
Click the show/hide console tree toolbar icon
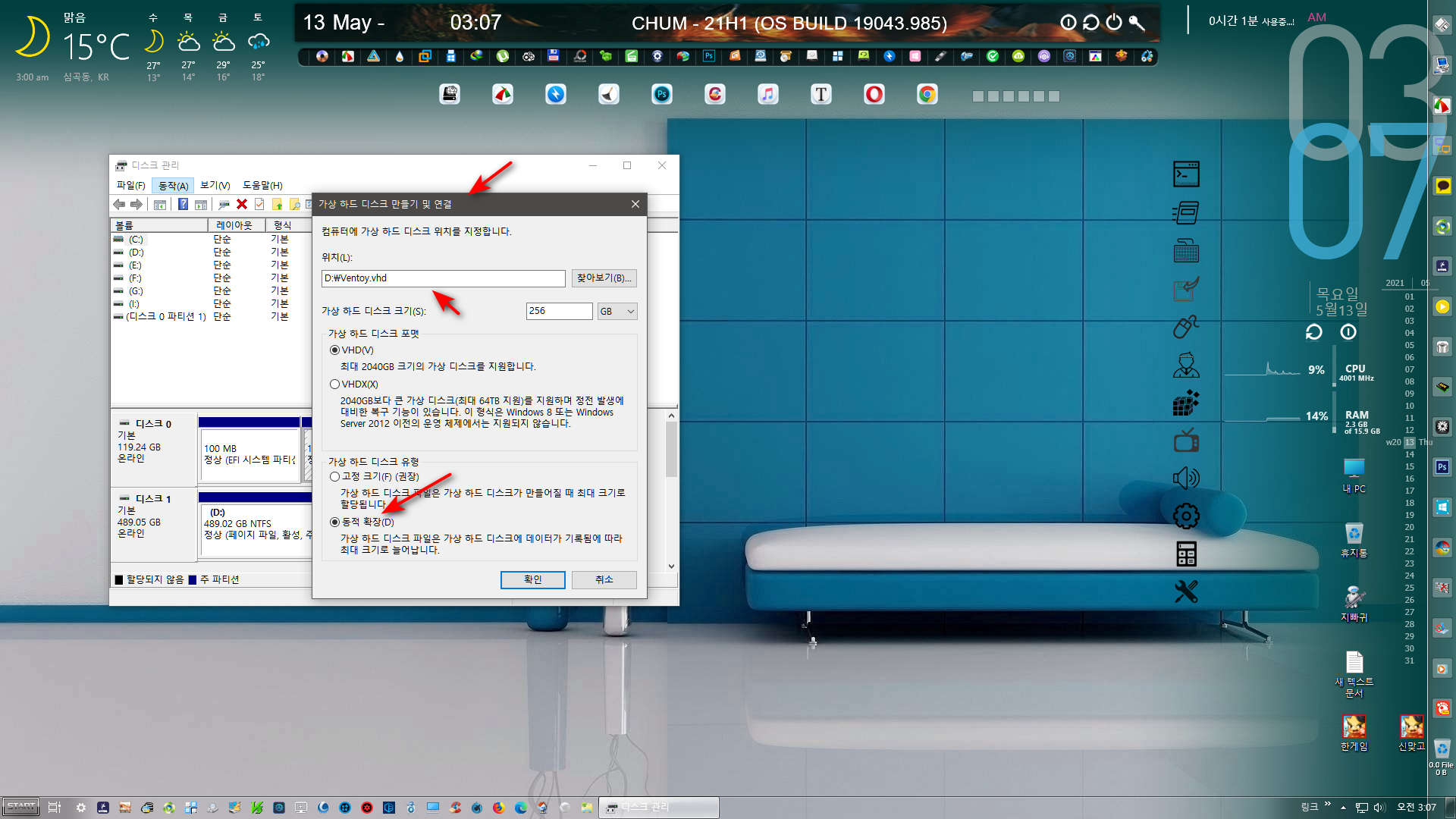click(x=160, y=204)
